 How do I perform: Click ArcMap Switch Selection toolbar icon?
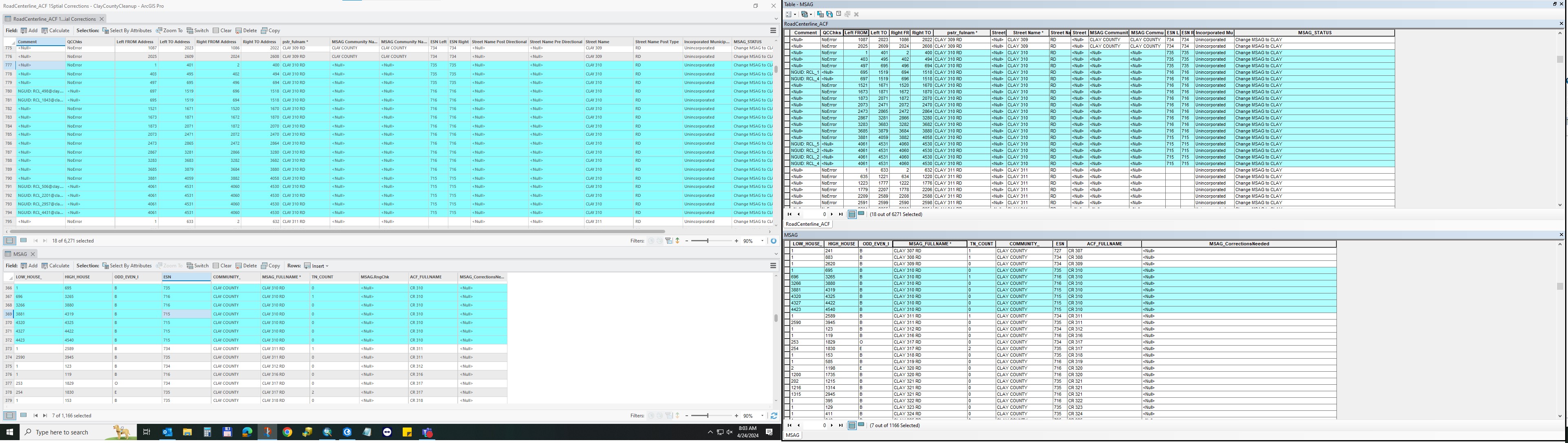pyautogui.click(x=830, y=14)
